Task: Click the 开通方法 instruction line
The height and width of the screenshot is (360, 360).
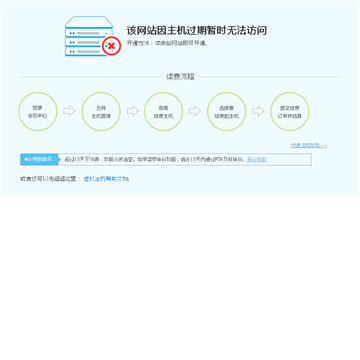Action: (167, 43)
